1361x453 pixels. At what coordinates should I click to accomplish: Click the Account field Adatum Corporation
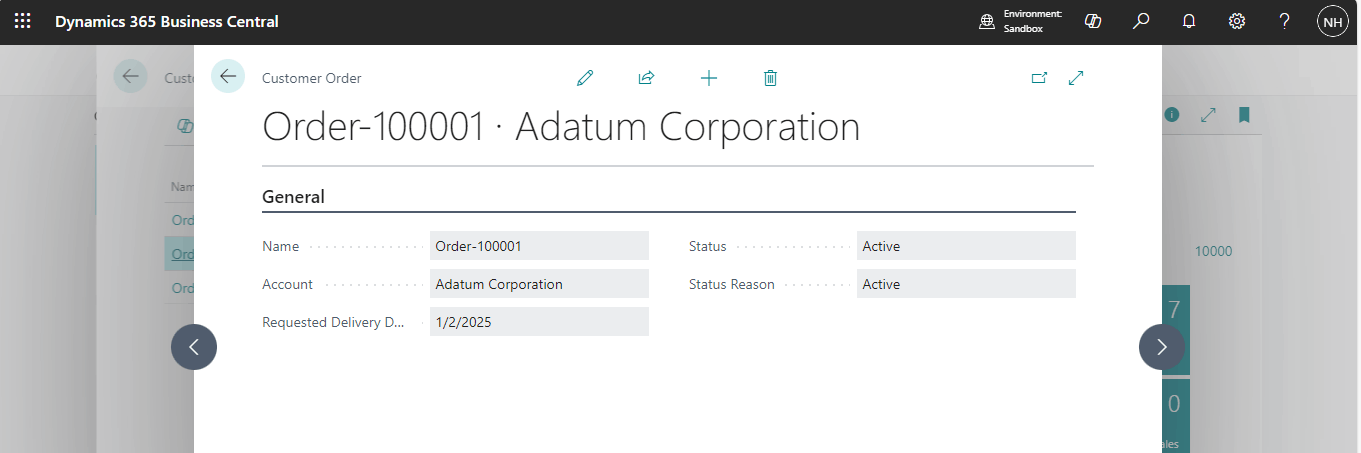pyautogui.click(x=539, y=284)
